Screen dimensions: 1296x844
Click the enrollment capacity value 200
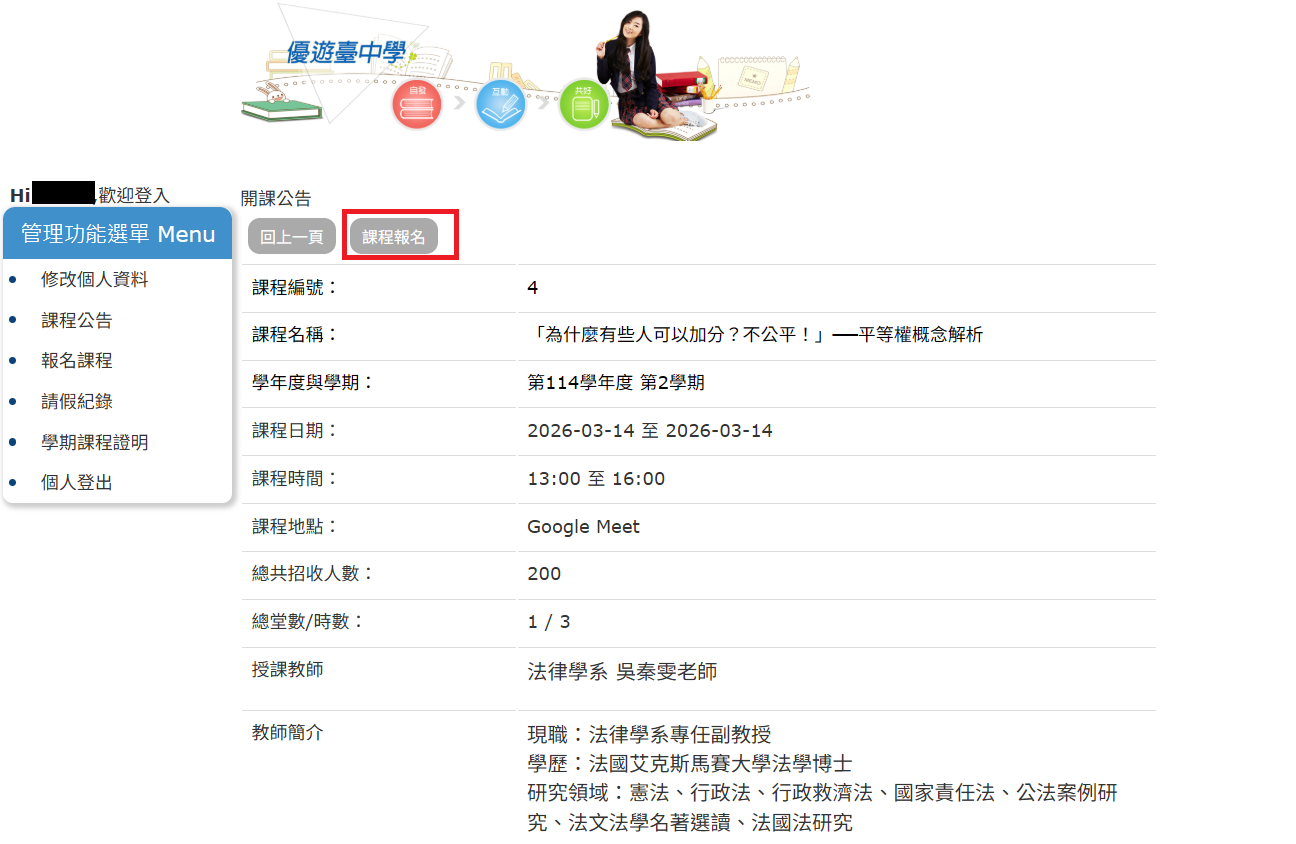pos(544,574)
